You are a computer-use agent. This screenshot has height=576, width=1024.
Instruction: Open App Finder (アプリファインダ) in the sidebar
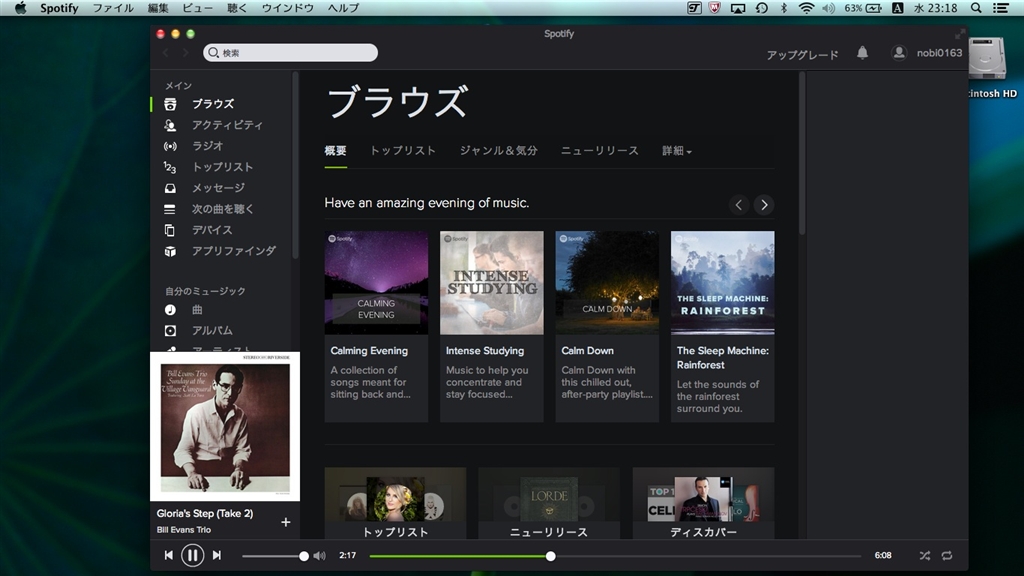click(233, 251)
